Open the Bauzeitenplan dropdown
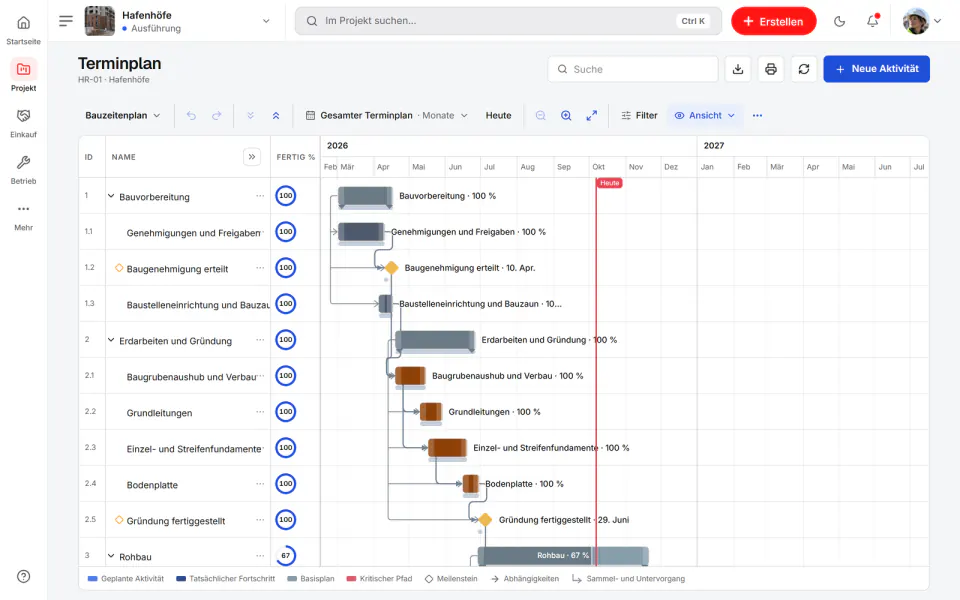Image resolution: width=960 pixels, height=600 pixels. coord(122,115)
